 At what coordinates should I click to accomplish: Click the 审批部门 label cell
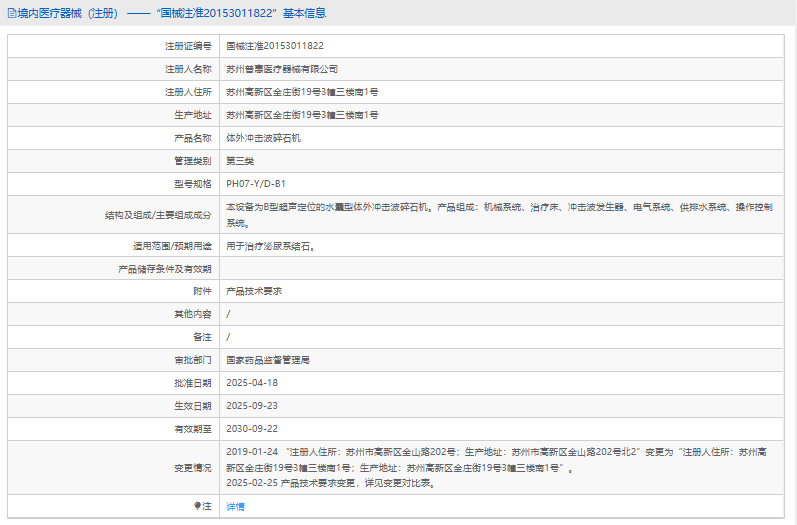(x=113, y=360)
